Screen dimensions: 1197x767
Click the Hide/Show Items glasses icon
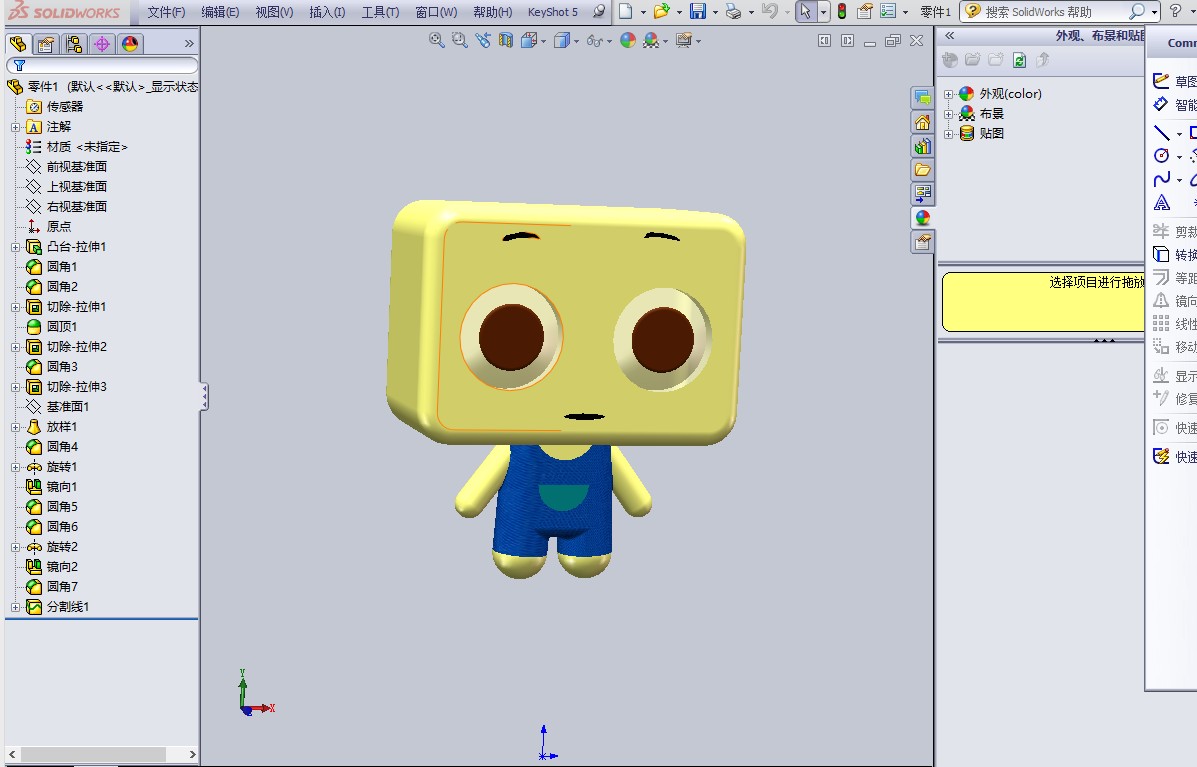click(x=595, y=40)
